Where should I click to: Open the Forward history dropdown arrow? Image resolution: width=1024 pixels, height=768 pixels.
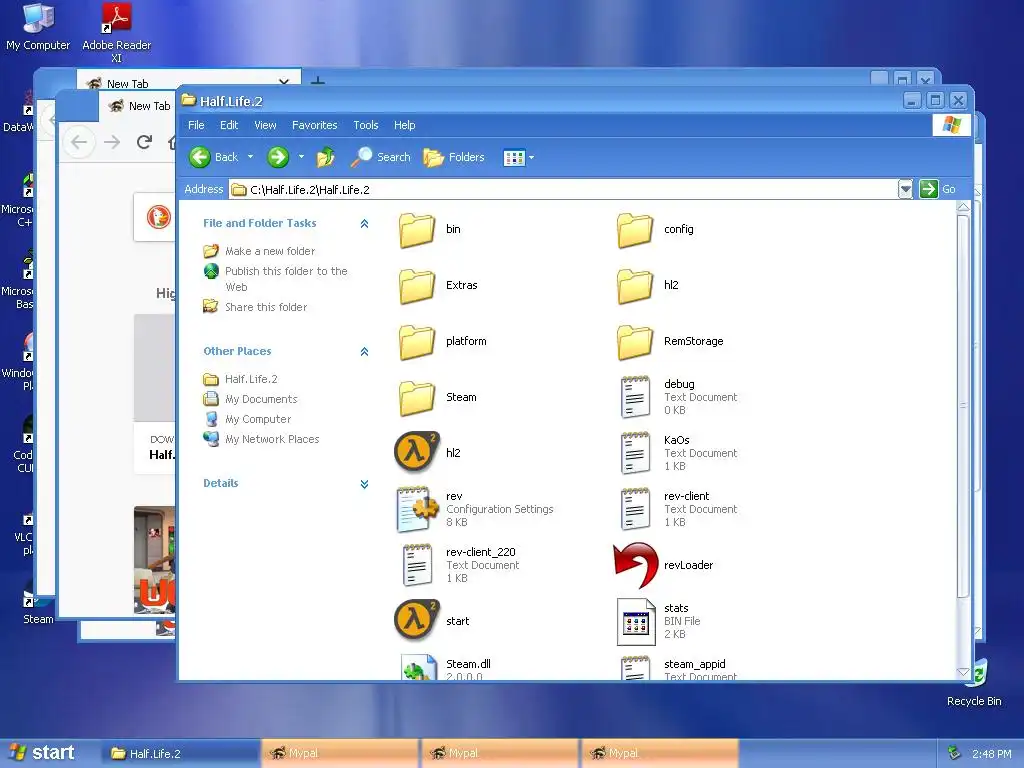(x=301, y=157)
